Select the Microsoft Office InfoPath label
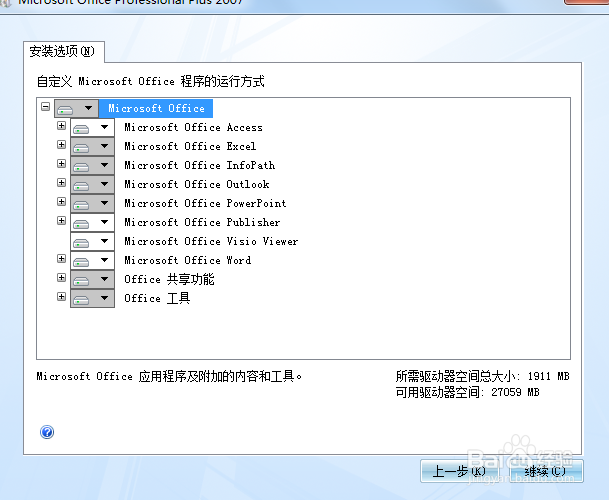Viewport: 609px width, 500px height. 200,166
